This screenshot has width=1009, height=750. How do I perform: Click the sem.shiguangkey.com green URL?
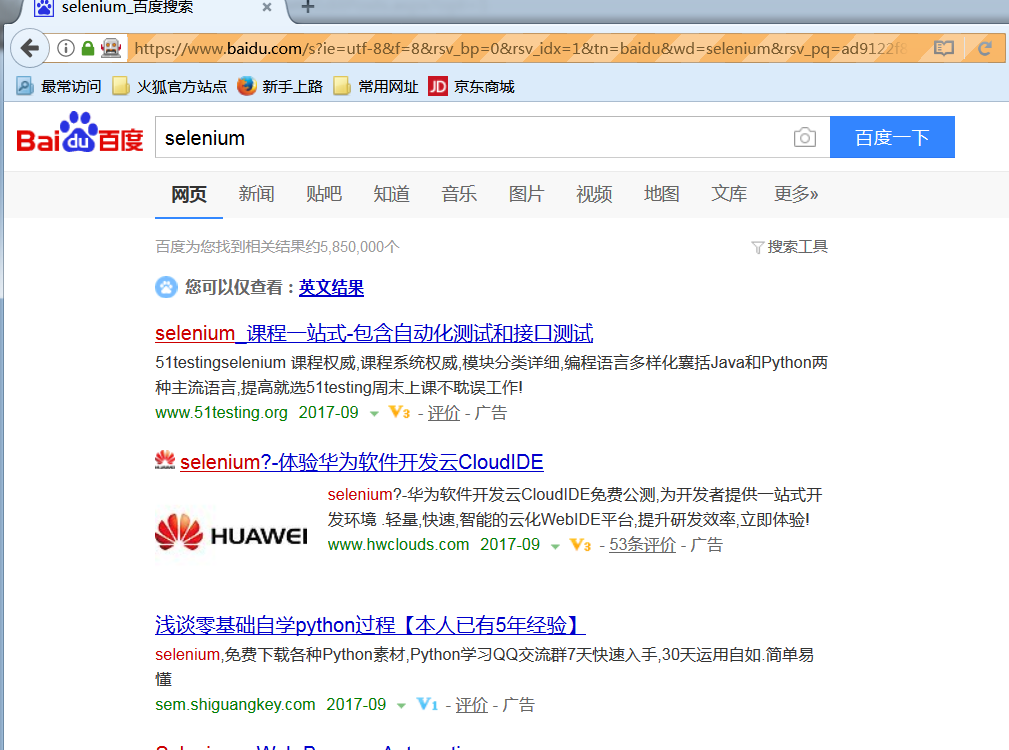(x=235, y=704)
